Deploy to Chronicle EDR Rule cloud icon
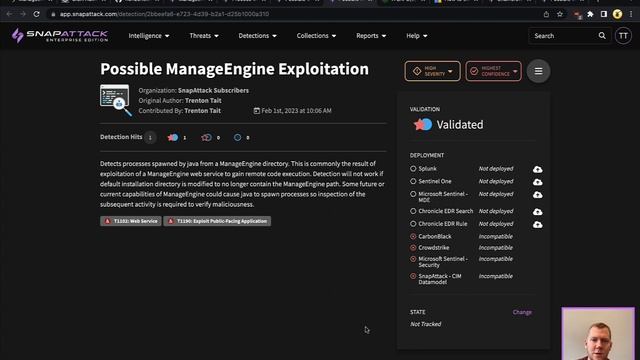This screenshot has width=640, height=360. pos(538,224)
